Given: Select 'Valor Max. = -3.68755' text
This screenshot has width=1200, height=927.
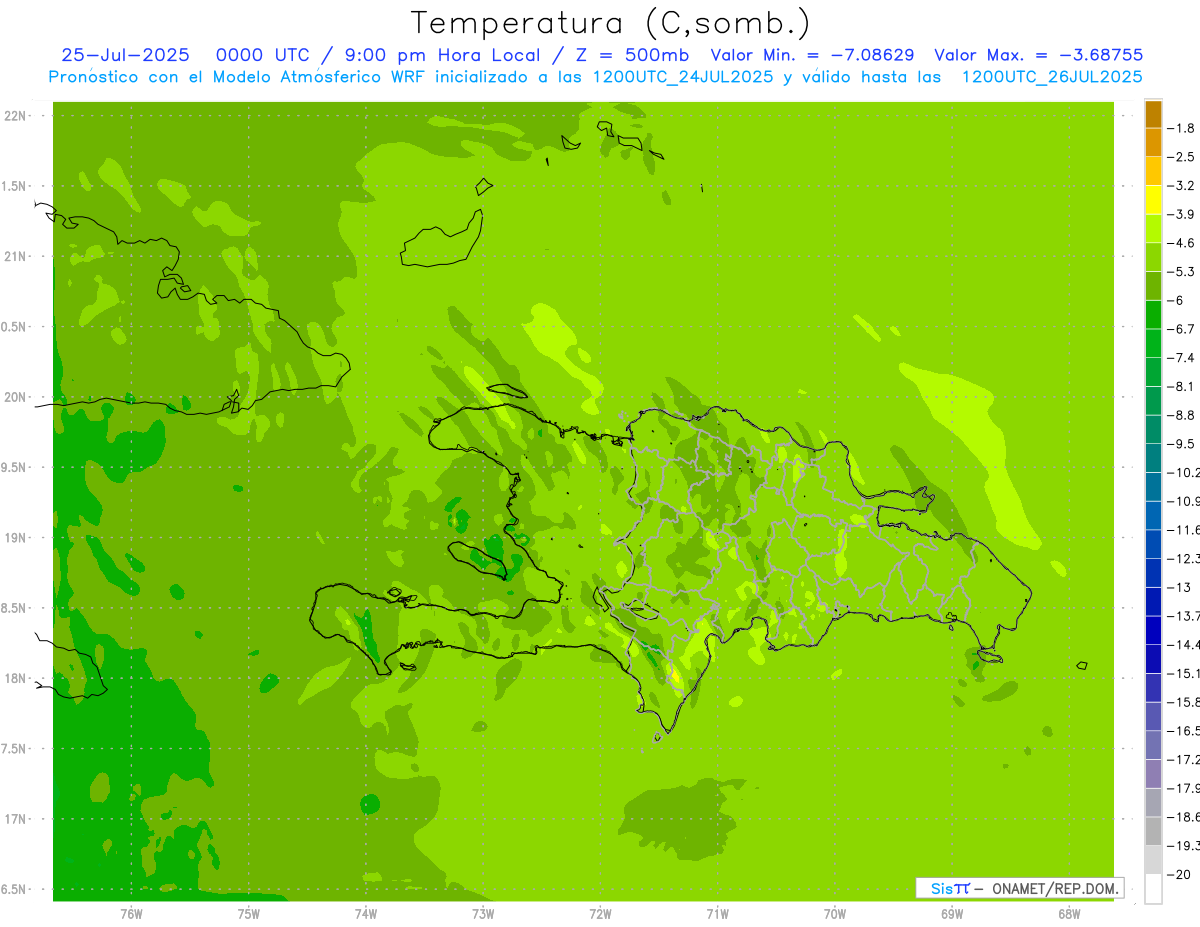Looking at the screenshot, I should (x=1038, y=55).
